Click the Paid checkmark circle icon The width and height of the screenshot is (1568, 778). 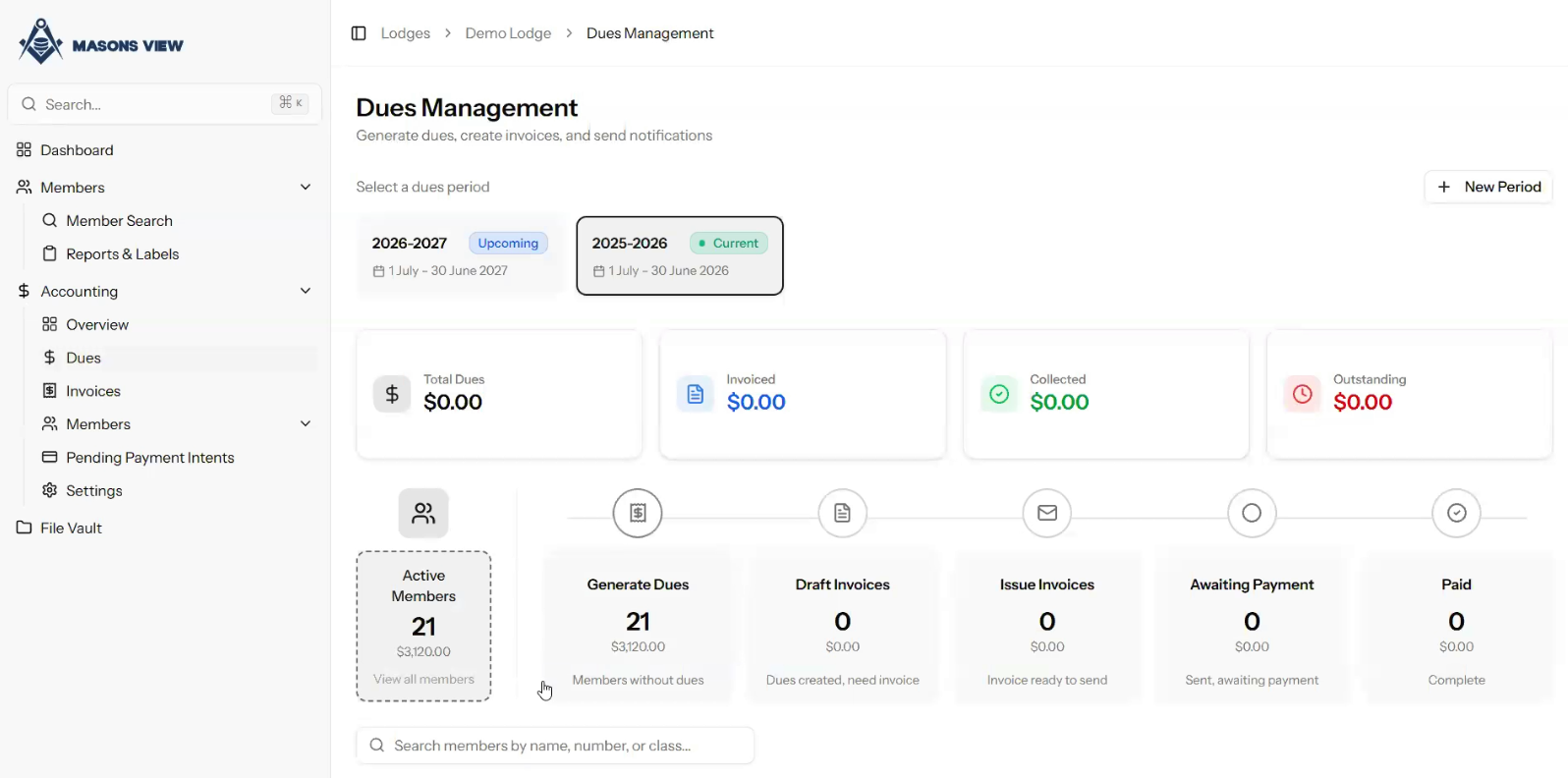point(1456,513)
